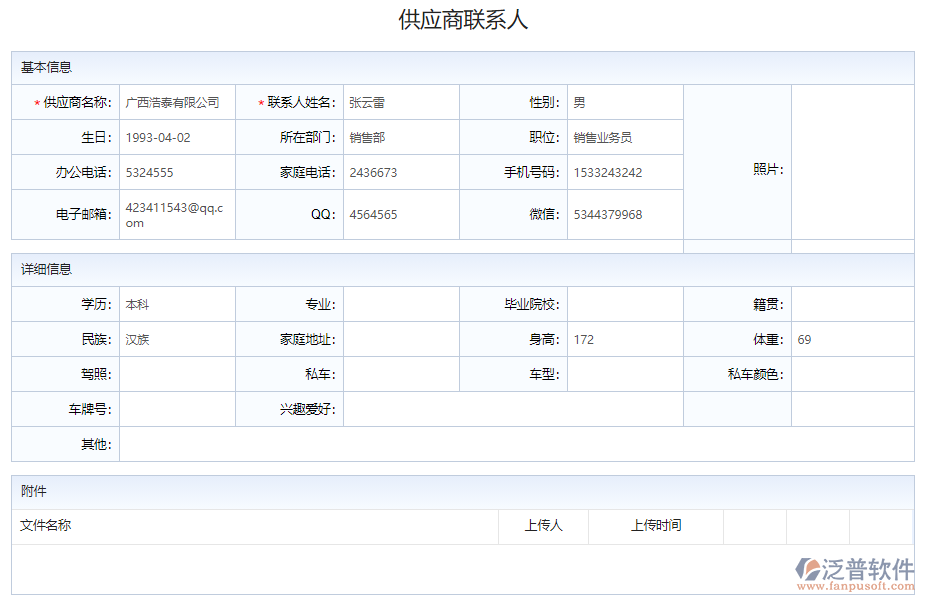This screenshot has height=602, width=925.
Task: Select the 联系人姓名 field containing 张云雷
Action: [x=400, y=101]
